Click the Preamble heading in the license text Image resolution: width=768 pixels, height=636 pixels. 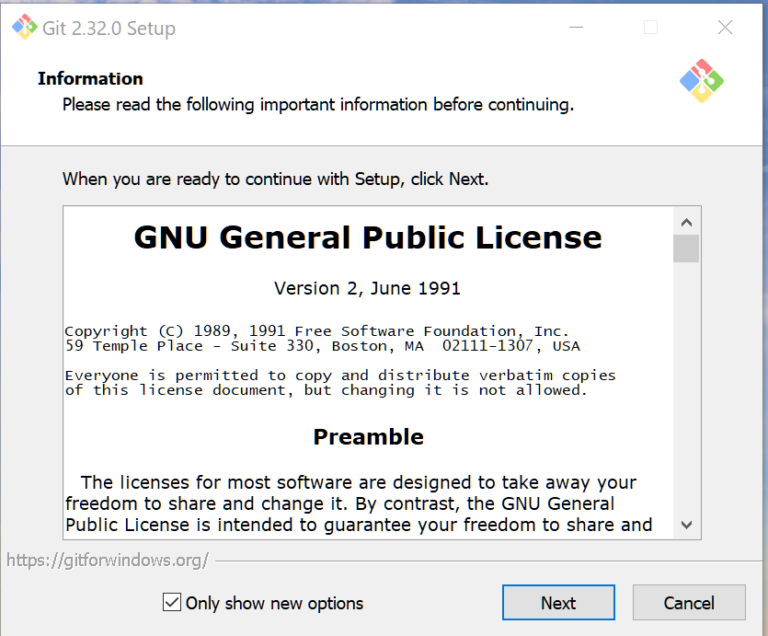click(x=368, y=437)
